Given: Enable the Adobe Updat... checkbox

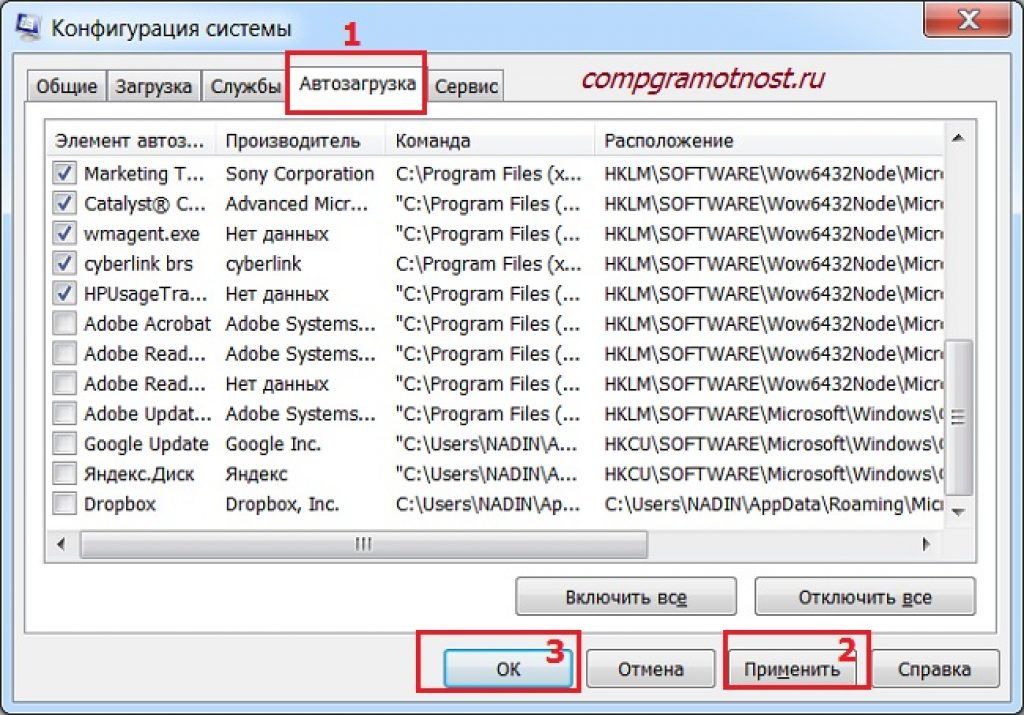Looking at the screenshot, I should [x=64, y=413].
